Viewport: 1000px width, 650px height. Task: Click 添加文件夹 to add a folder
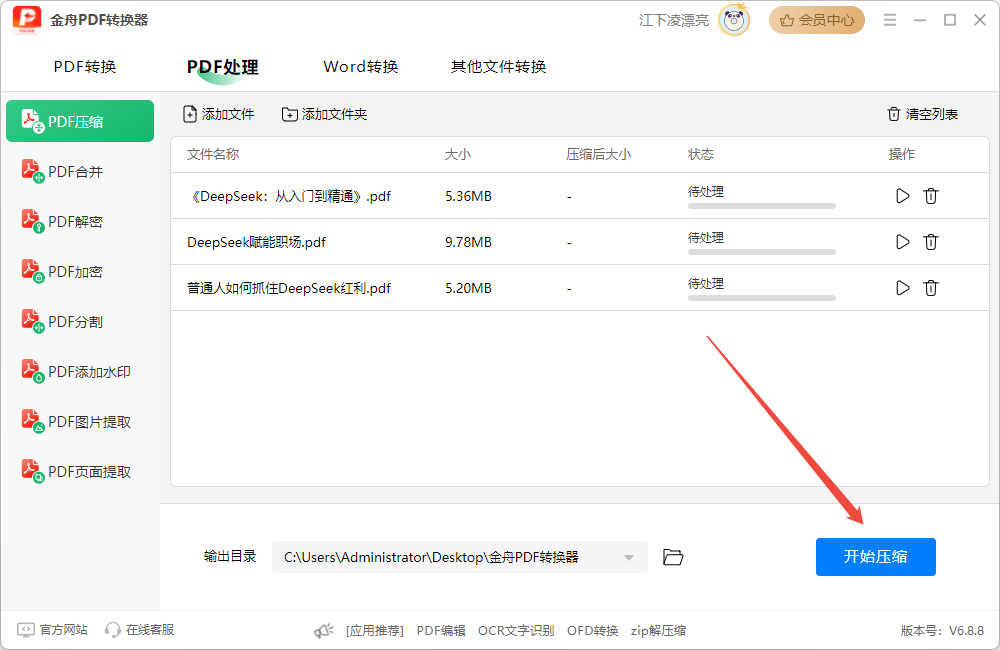325,114
